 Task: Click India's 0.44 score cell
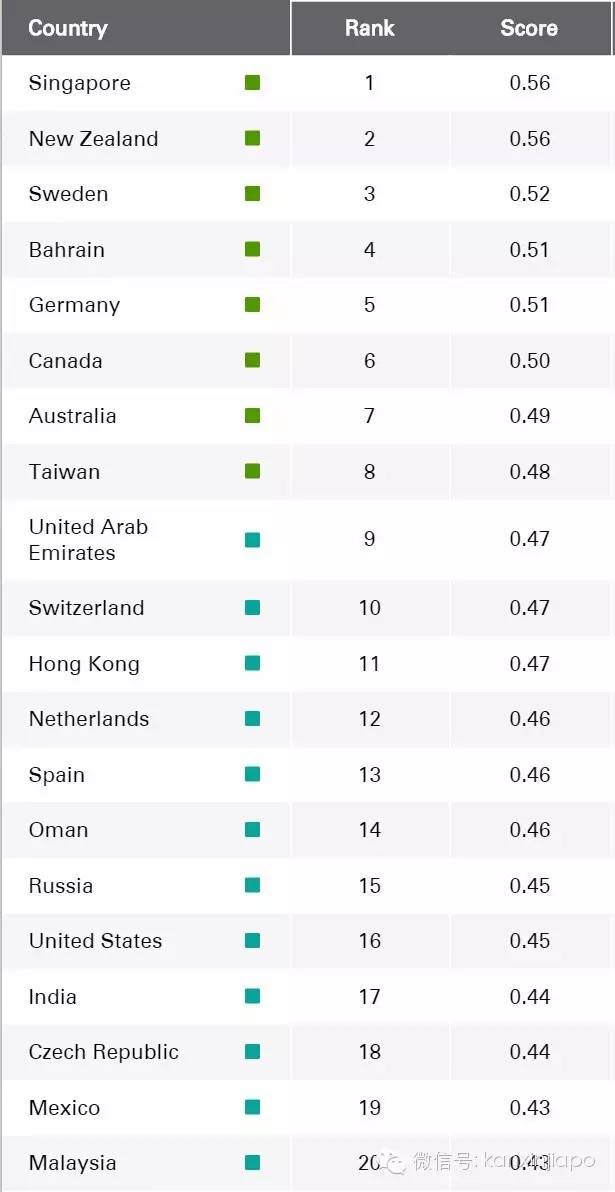pos(530,997)
